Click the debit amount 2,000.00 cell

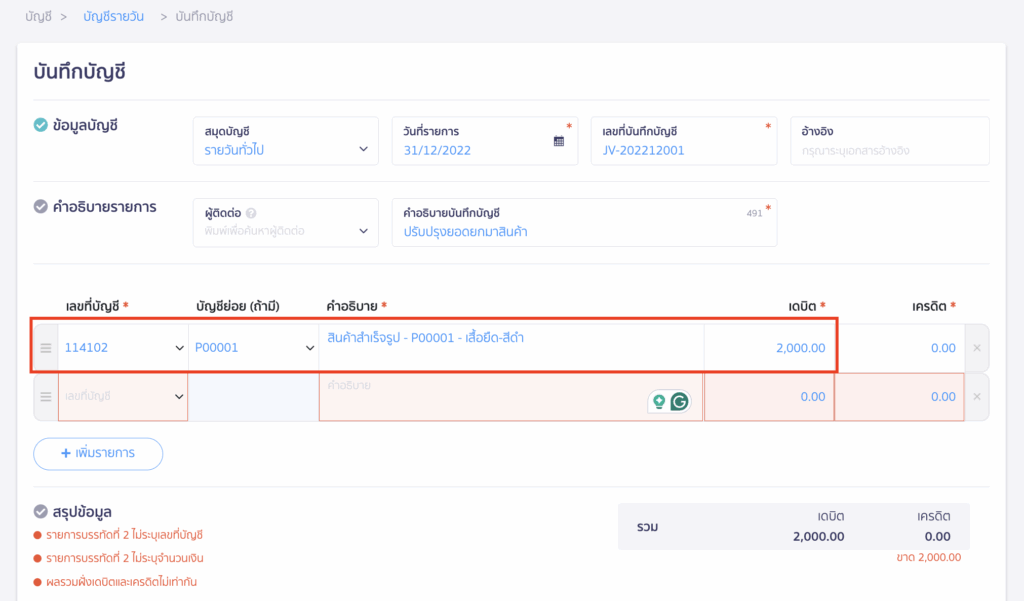(769, 348)
